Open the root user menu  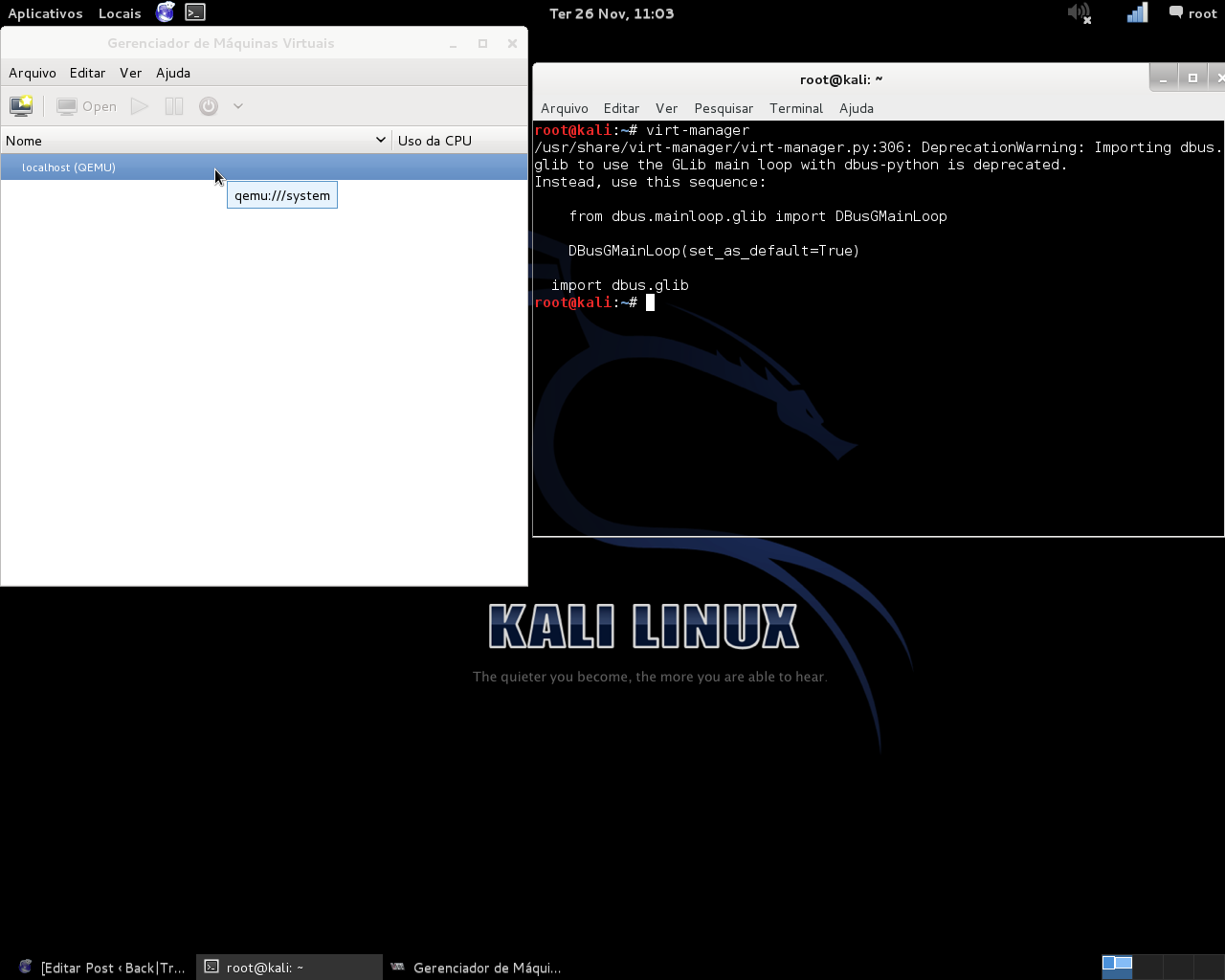(x=1192, y=13)
